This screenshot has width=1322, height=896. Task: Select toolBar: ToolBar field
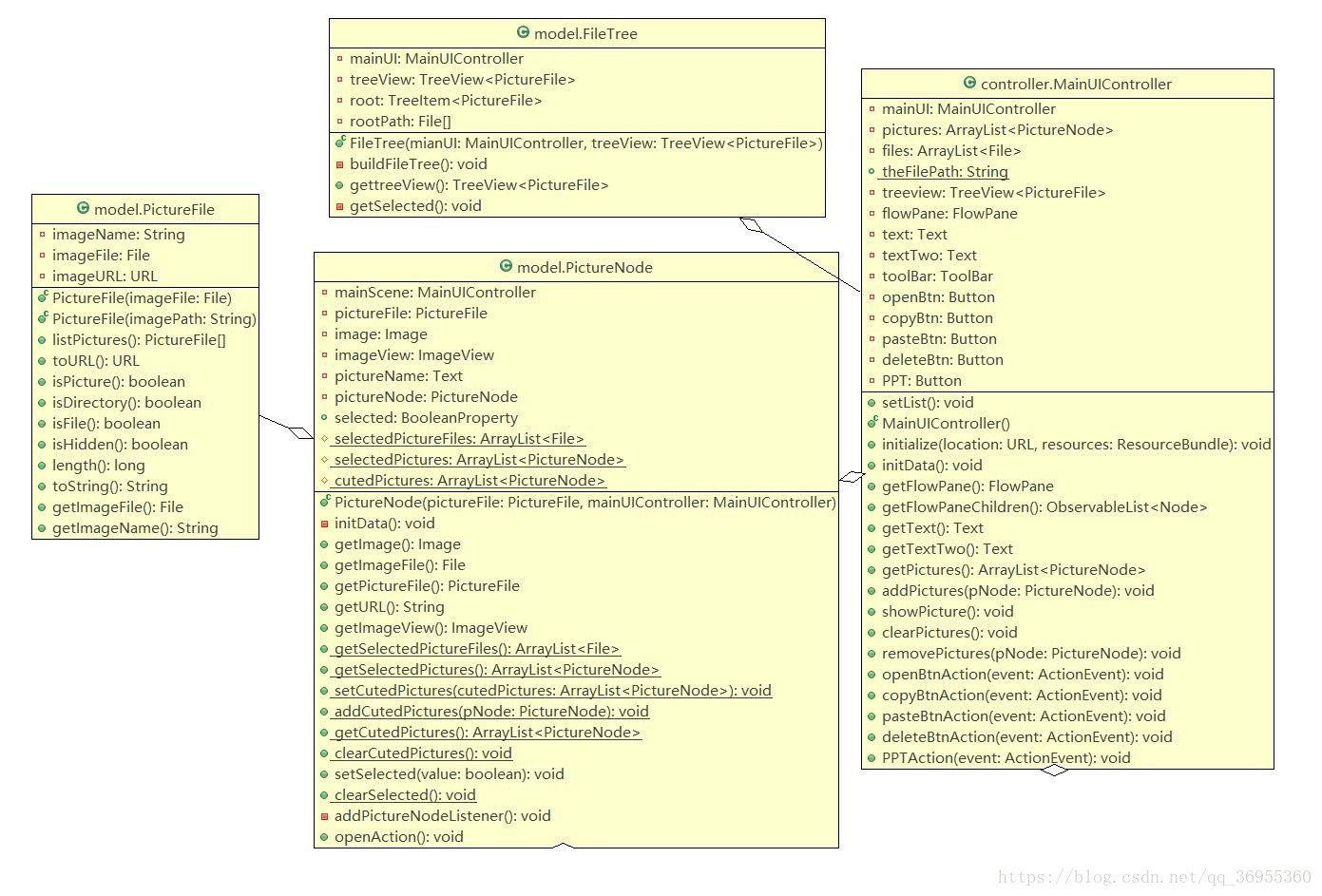tap(937, 276)
